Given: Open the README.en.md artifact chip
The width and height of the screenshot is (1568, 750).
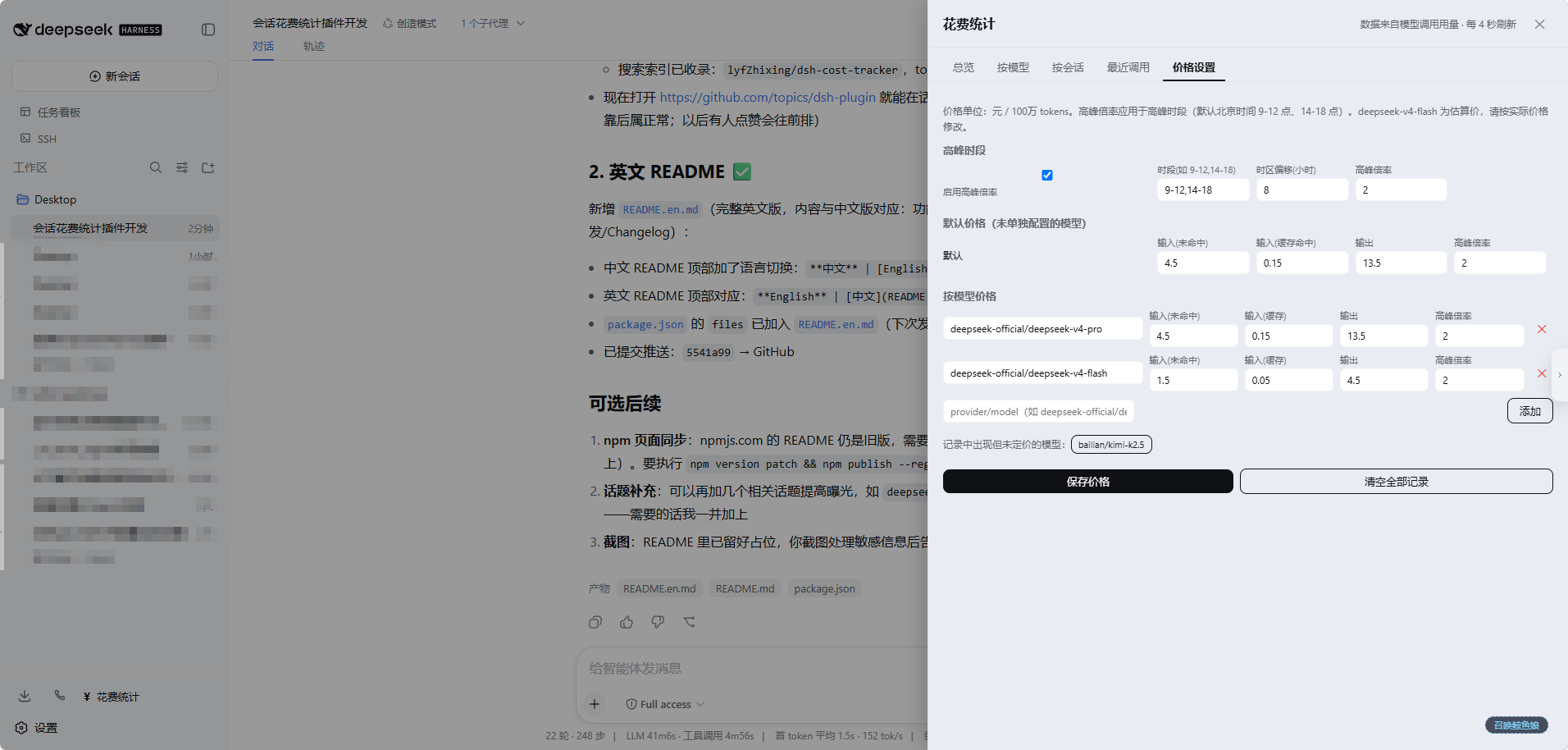Looking at the screenshot, I should point(659,588).
